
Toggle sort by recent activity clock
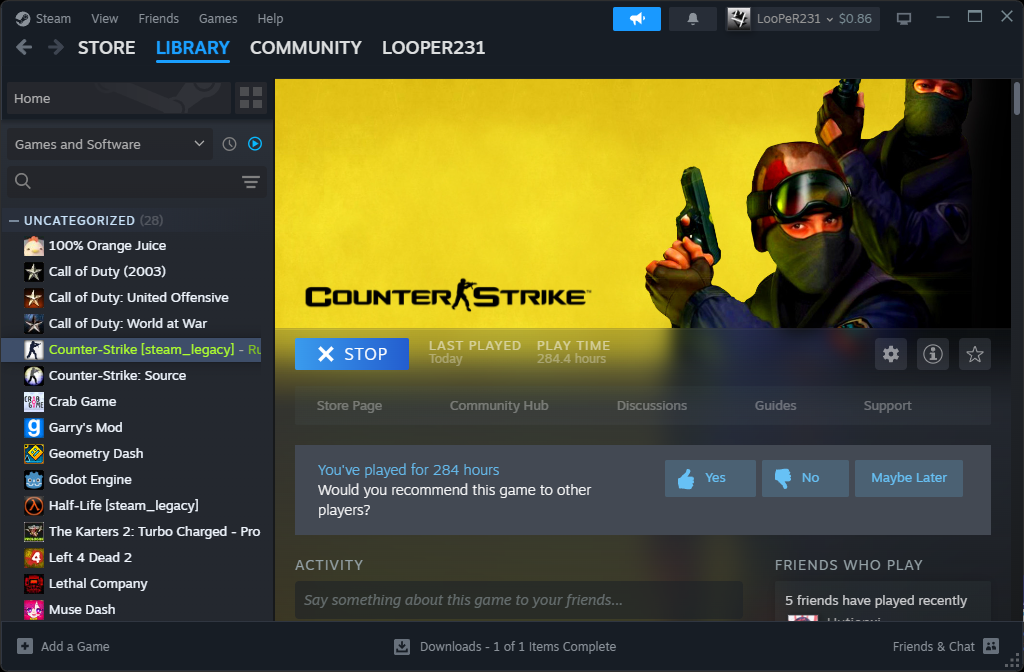click(229, 144)
